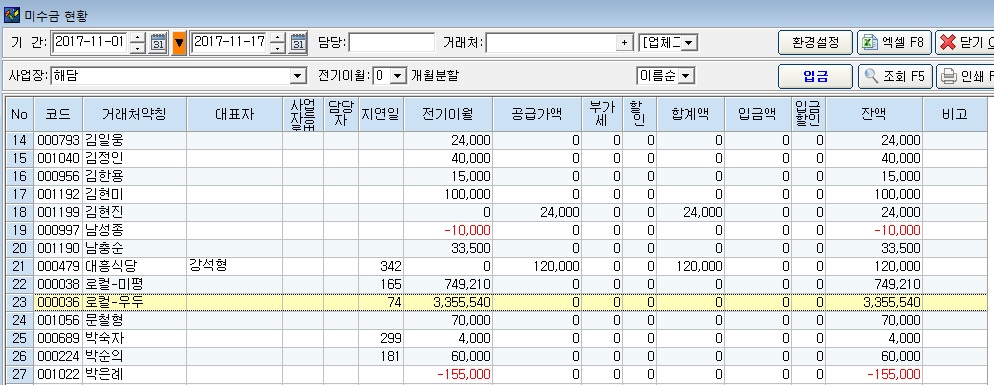
Task: Select row 김정인
Action: [496, 159]
